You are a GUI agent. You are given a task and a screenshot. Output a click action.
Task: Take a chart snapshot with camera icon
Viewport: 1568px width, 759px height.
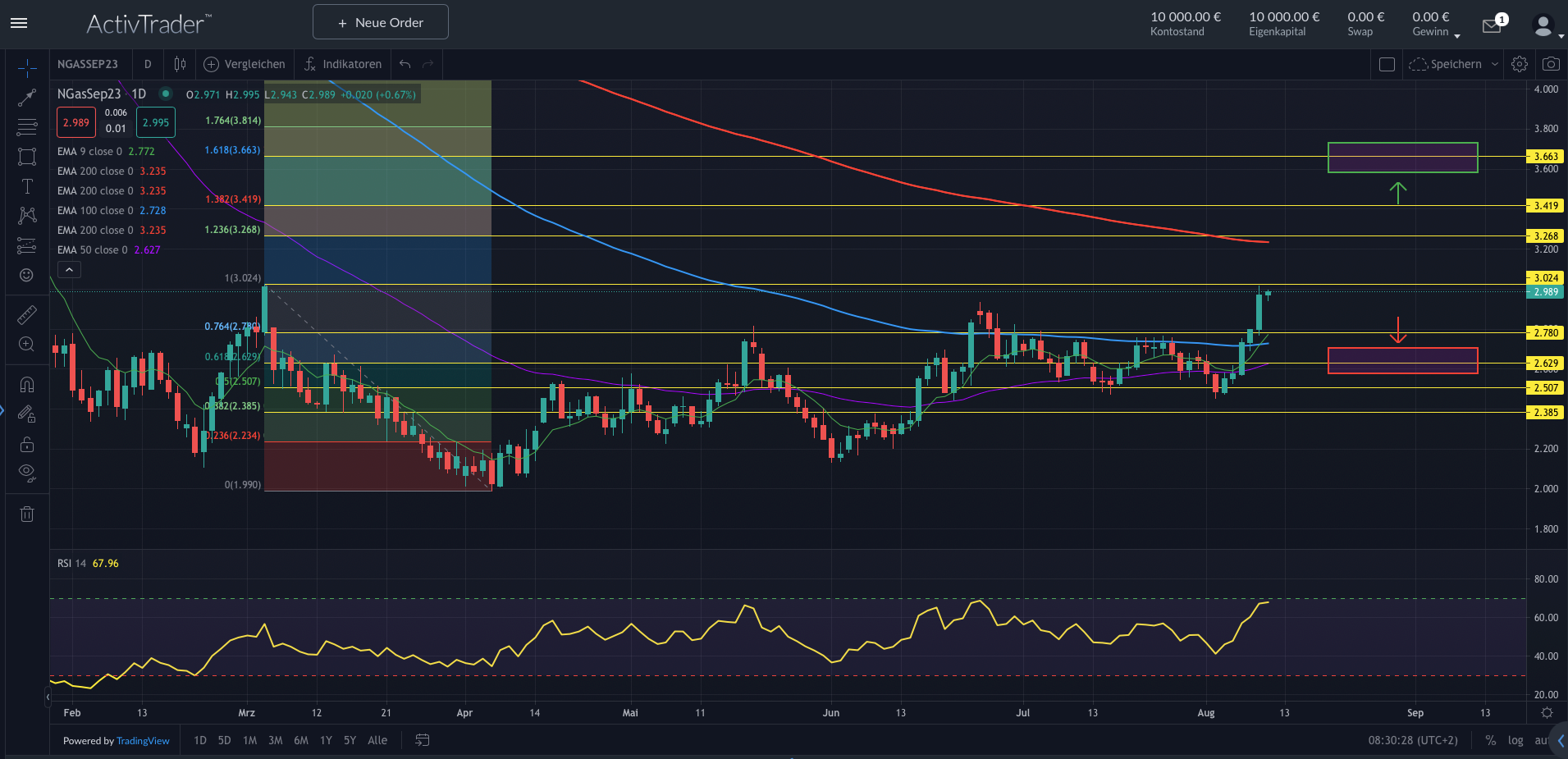[1550, 64]
